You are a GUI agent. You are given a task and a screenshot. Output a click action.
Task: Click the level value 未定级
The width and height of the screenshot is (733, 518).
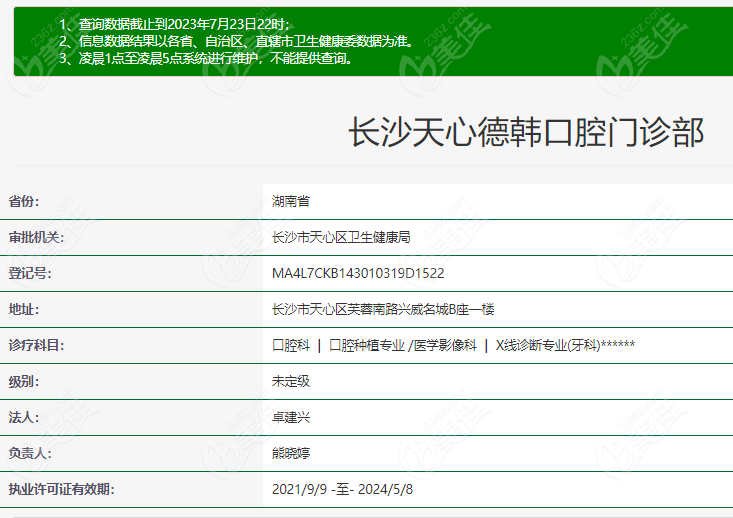click(x=291, y=381)
